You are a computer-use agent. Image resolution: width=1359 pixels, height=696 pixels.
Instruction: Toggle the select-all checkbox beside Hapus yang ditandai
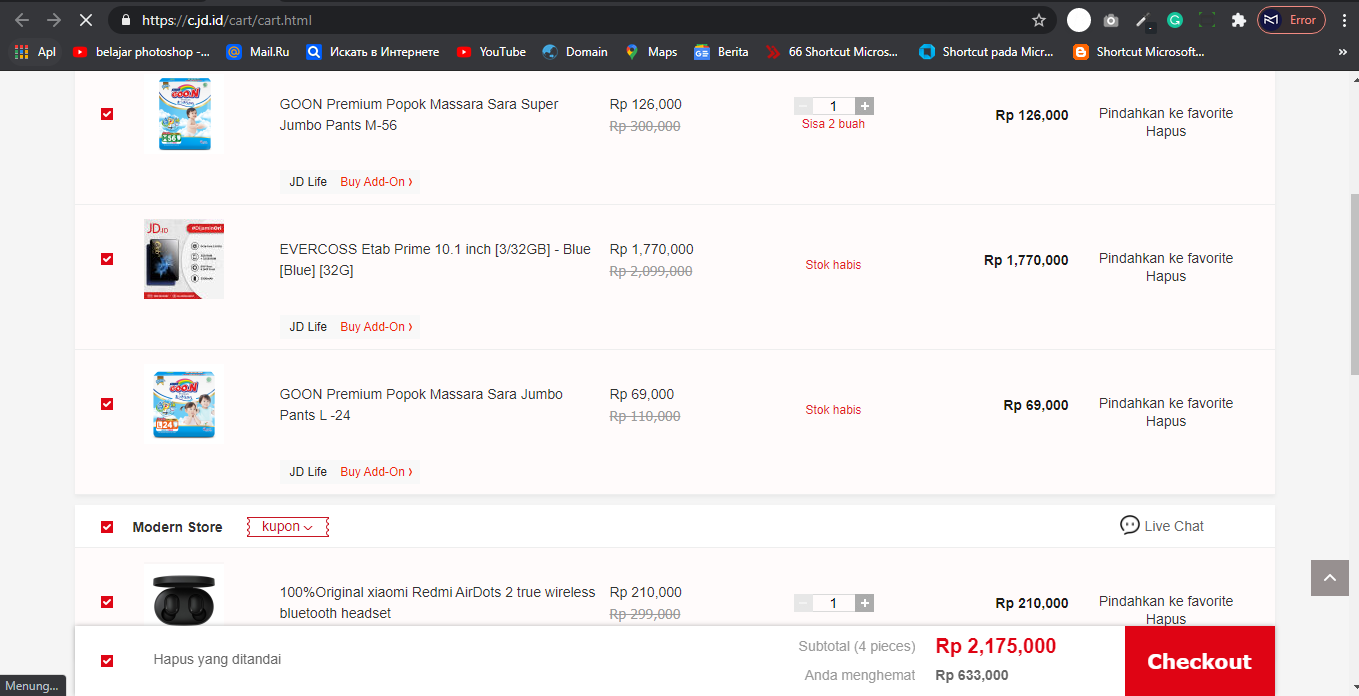pos(107,661)
